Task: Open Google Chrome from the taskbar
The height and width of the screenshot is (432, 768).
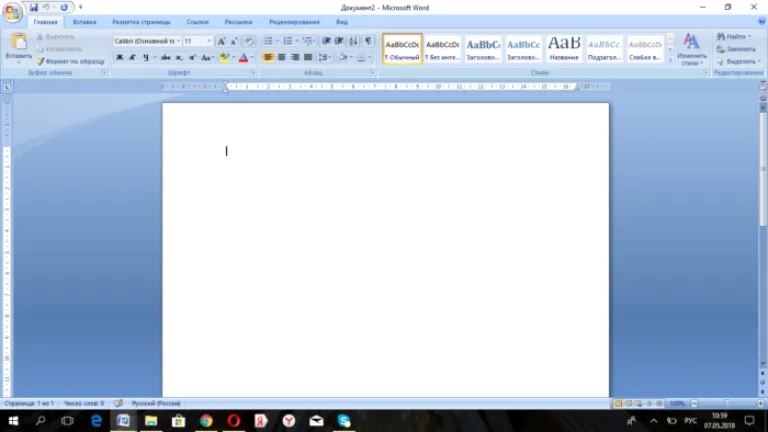Action: (x=206, y=421)
